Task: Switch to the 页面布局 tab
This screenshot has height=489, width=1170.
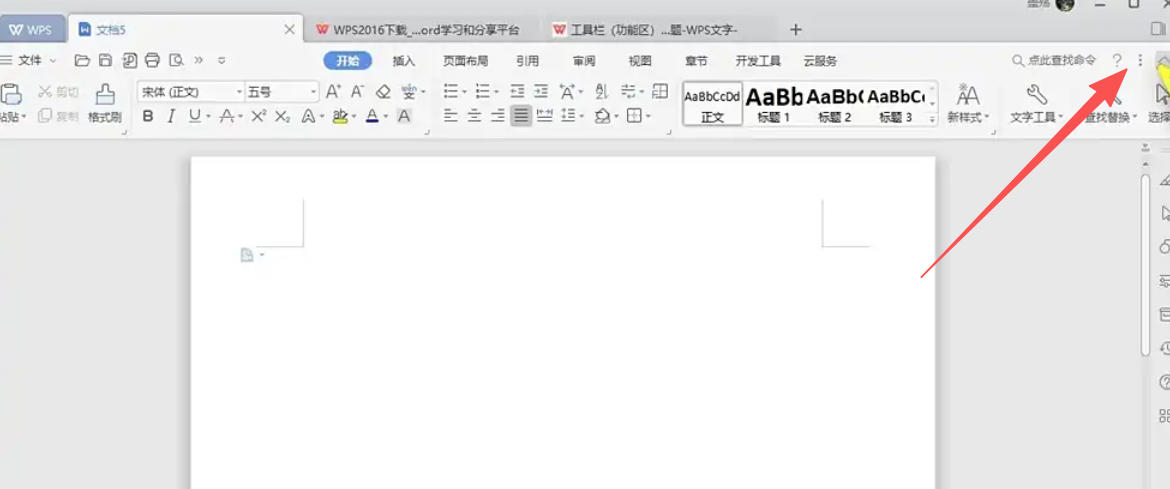Action: coord(466,61)
